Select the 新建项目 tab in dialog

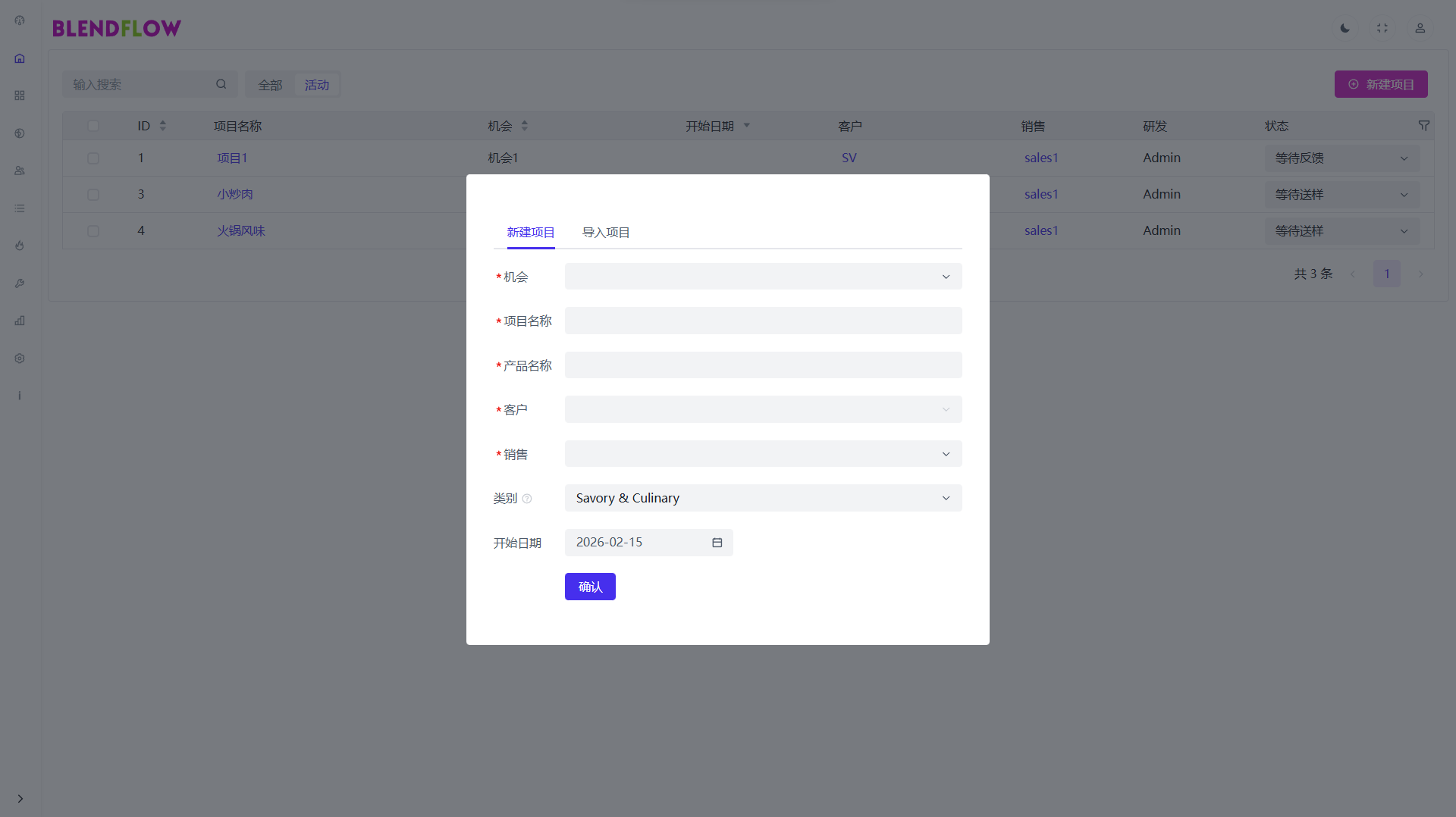pyautogui.click(x=530, y=233)
